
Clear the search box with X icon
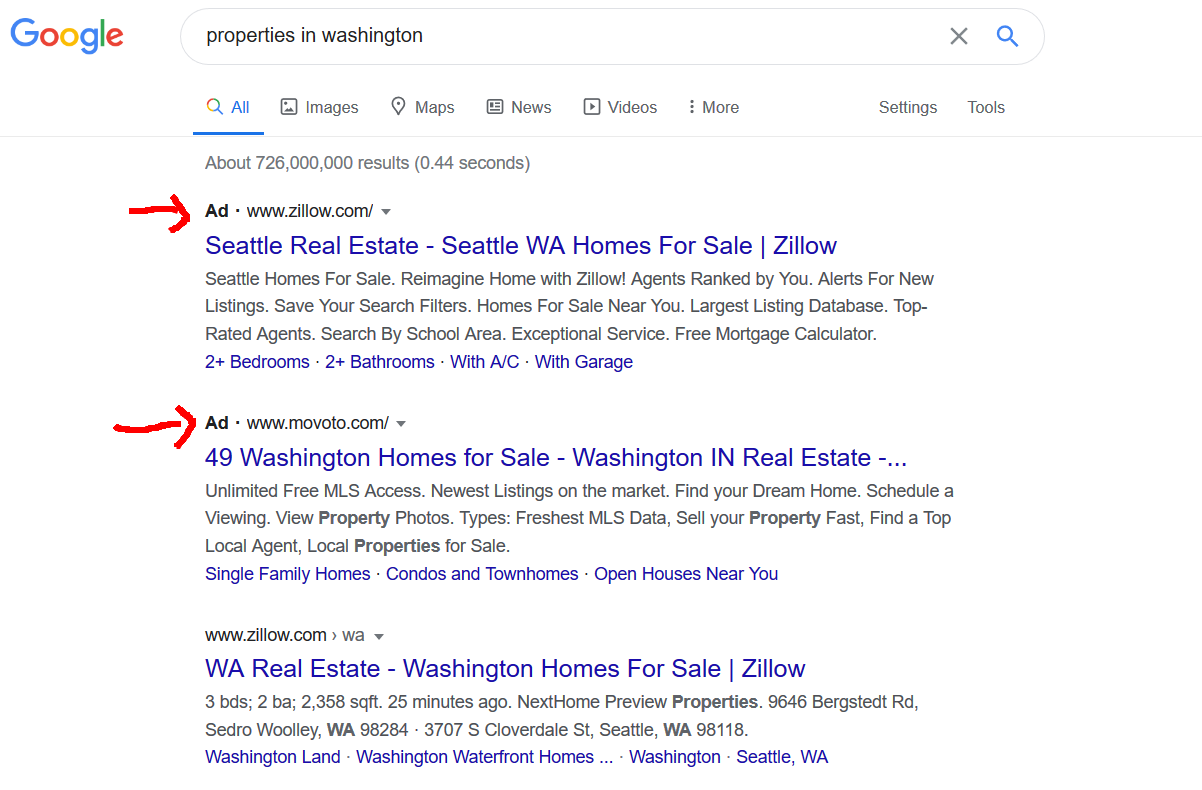coord(958,36)
